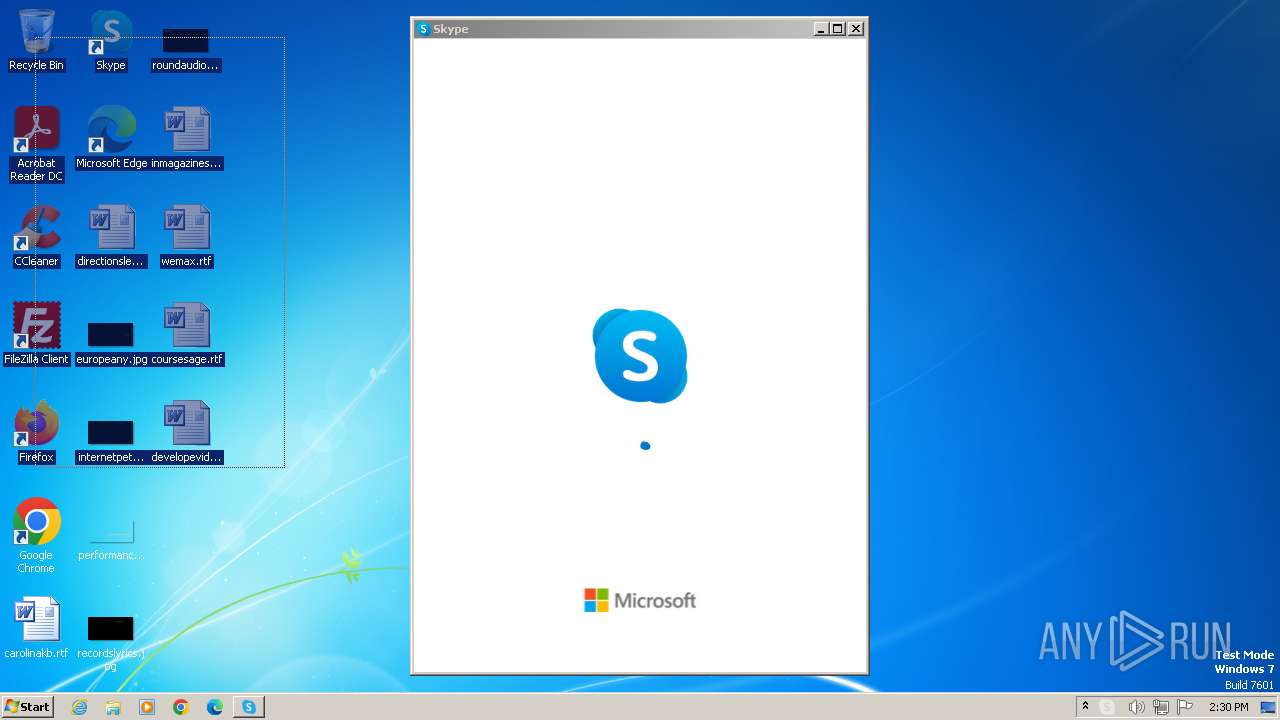Show hidden tray icons arrow

pyautogui.click(x=1085, y=706)
